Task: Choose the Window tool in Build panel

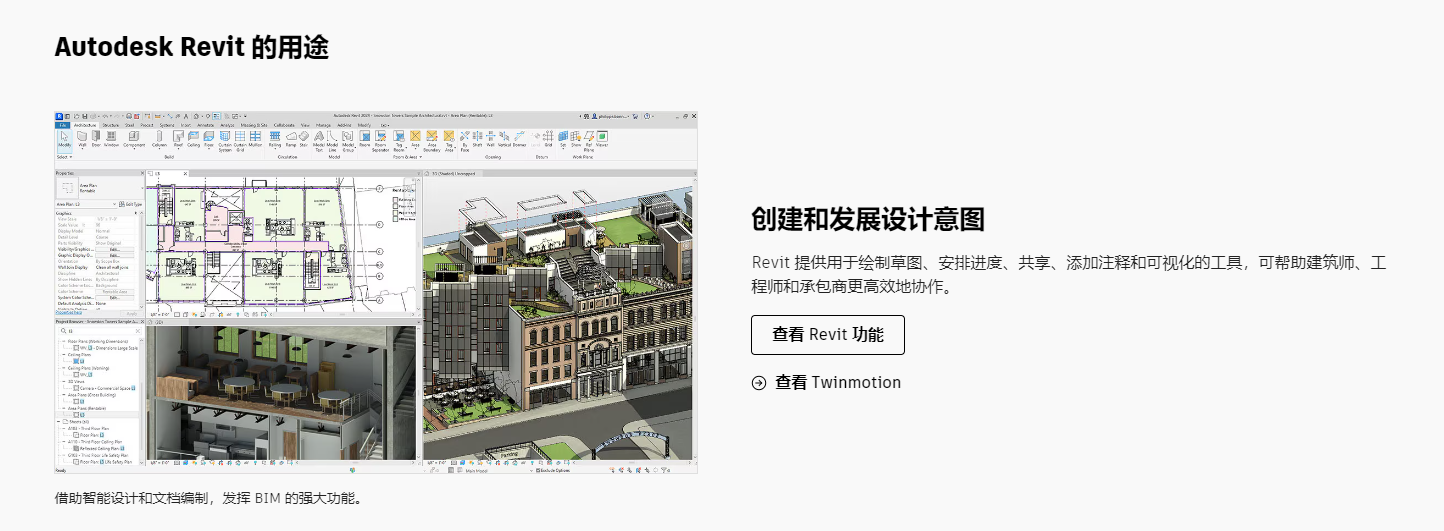Action: (x=110, y=137)
